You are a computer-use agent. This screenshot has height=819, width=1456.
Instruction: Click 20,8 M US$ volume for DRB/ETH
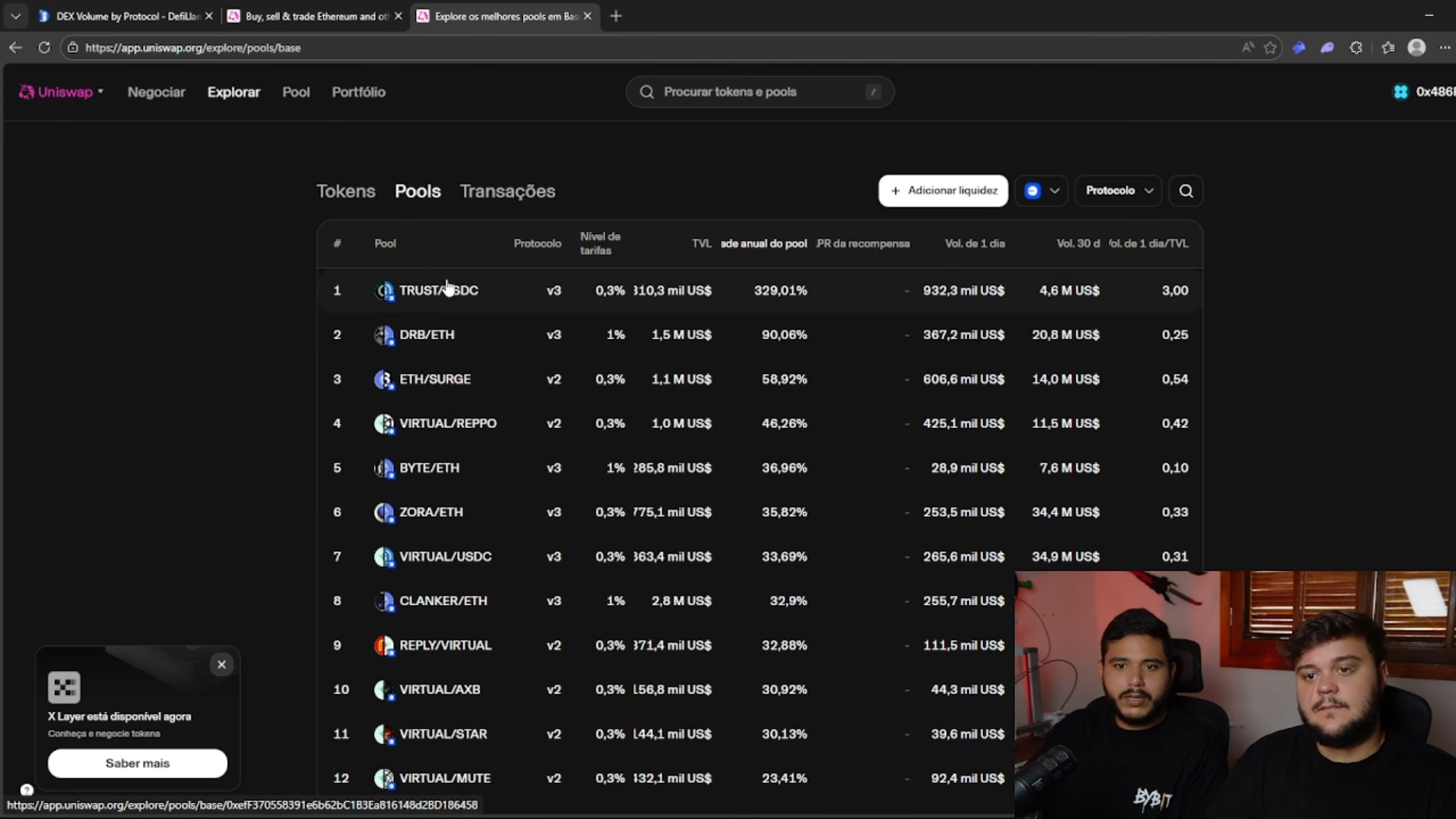coord(1066,335)
